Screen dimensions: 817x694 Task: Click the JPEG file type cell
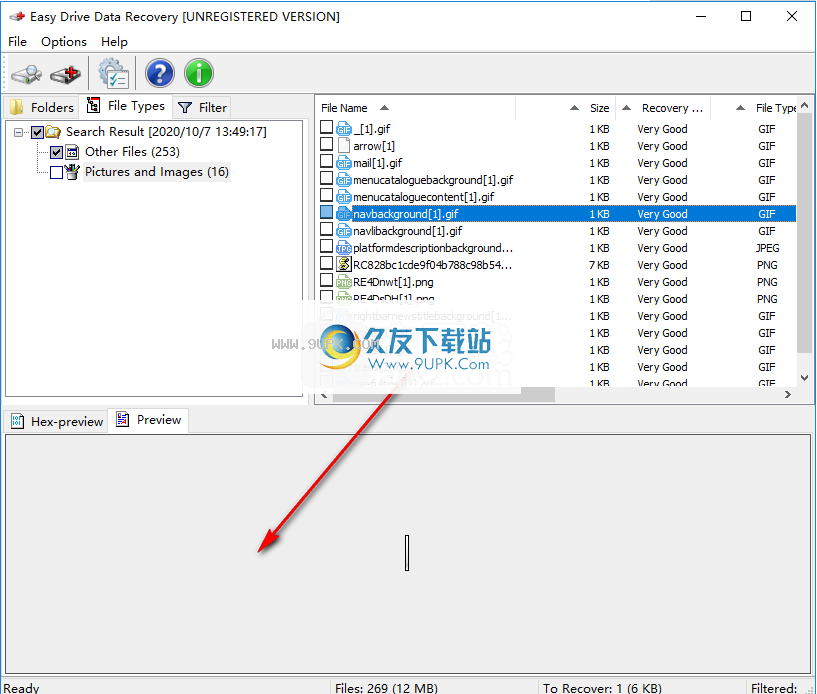pyautogui.click(x=768, y=248)
